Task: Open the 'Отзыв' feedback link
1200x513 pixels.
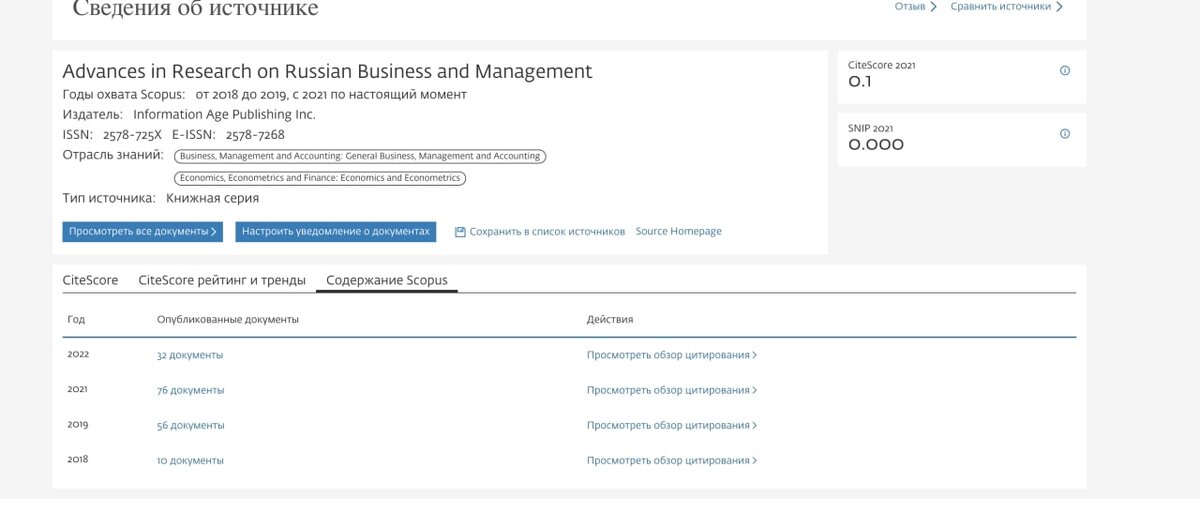Action: (915, 7)
